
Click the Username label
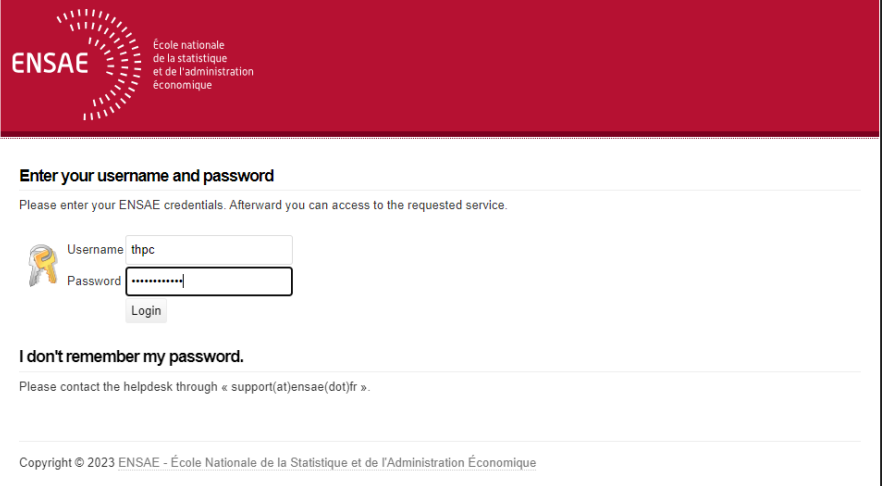tap(95, 250)
